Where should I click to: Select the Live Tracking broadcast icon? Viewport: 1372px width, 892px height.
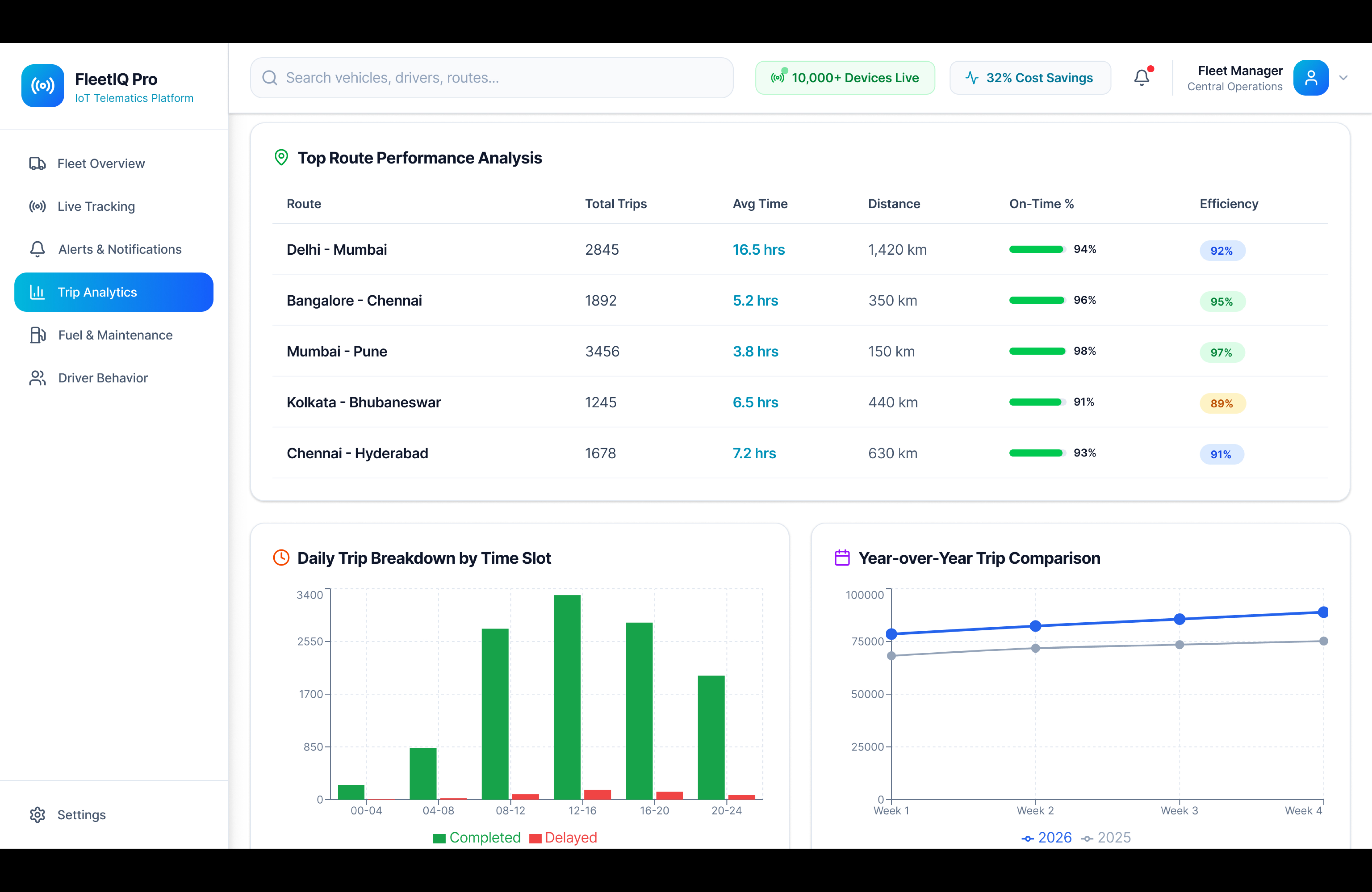point(38,206)
